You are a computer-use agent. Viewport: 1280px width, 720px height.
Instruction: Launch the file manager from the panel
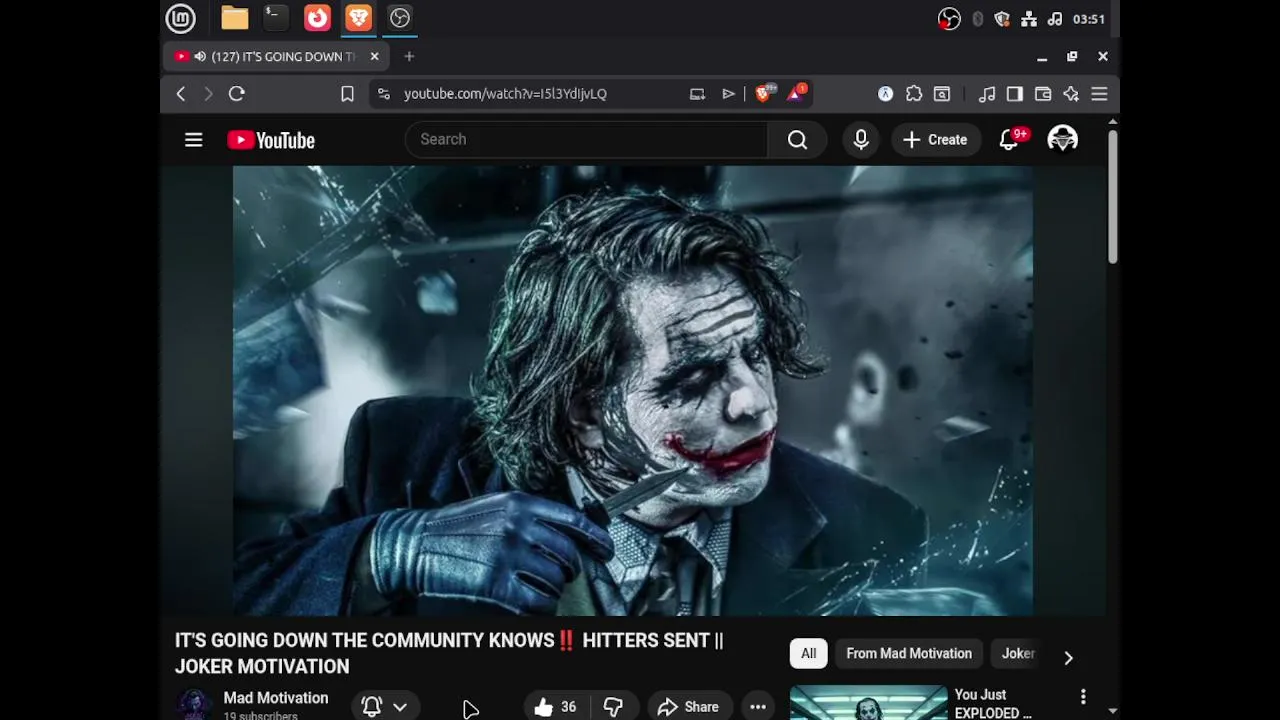click(235, 18)
